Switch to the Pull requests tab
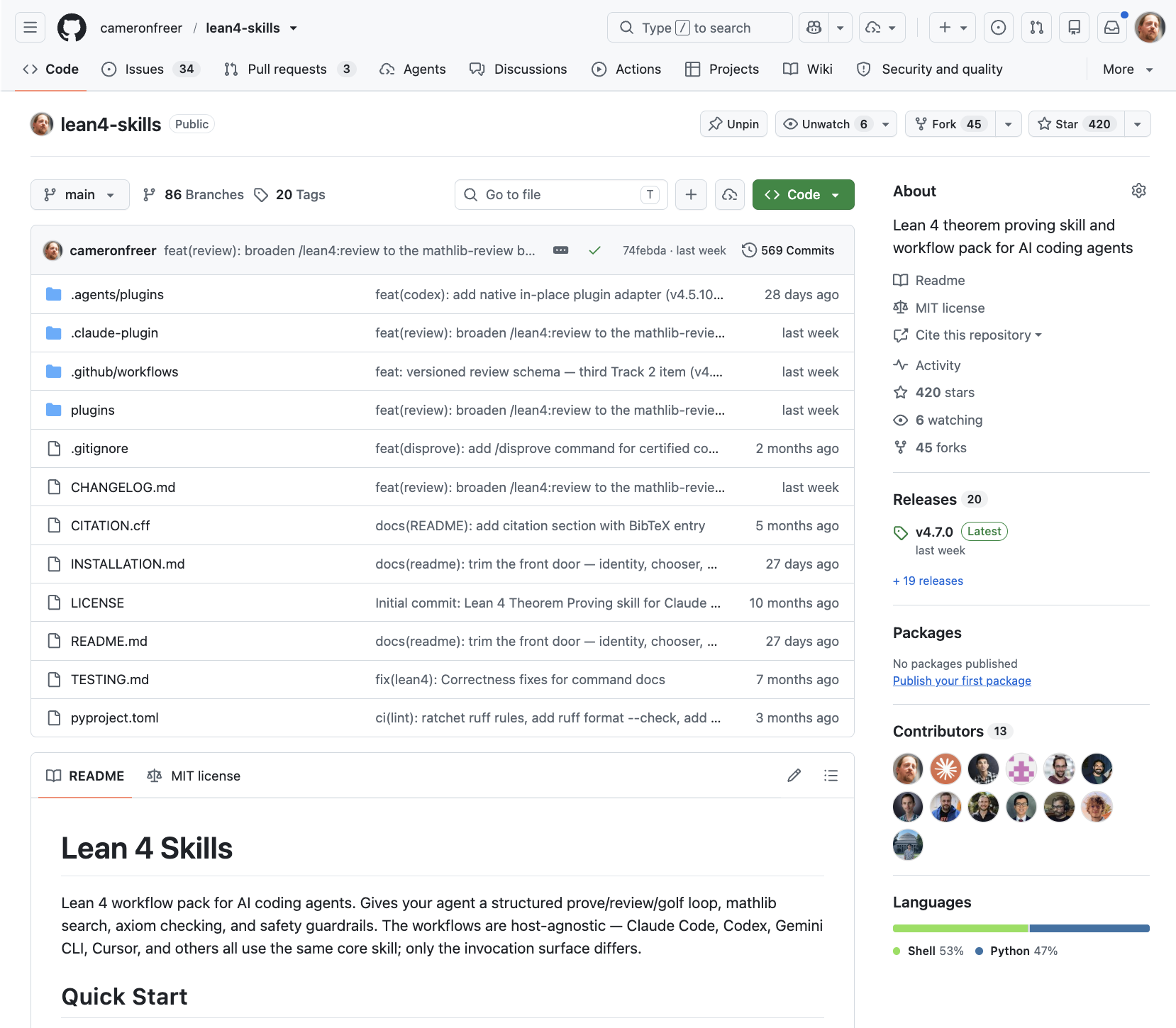Viewport: 1176px width, 1028px height. pyautogui.click(x=290, y=69)
